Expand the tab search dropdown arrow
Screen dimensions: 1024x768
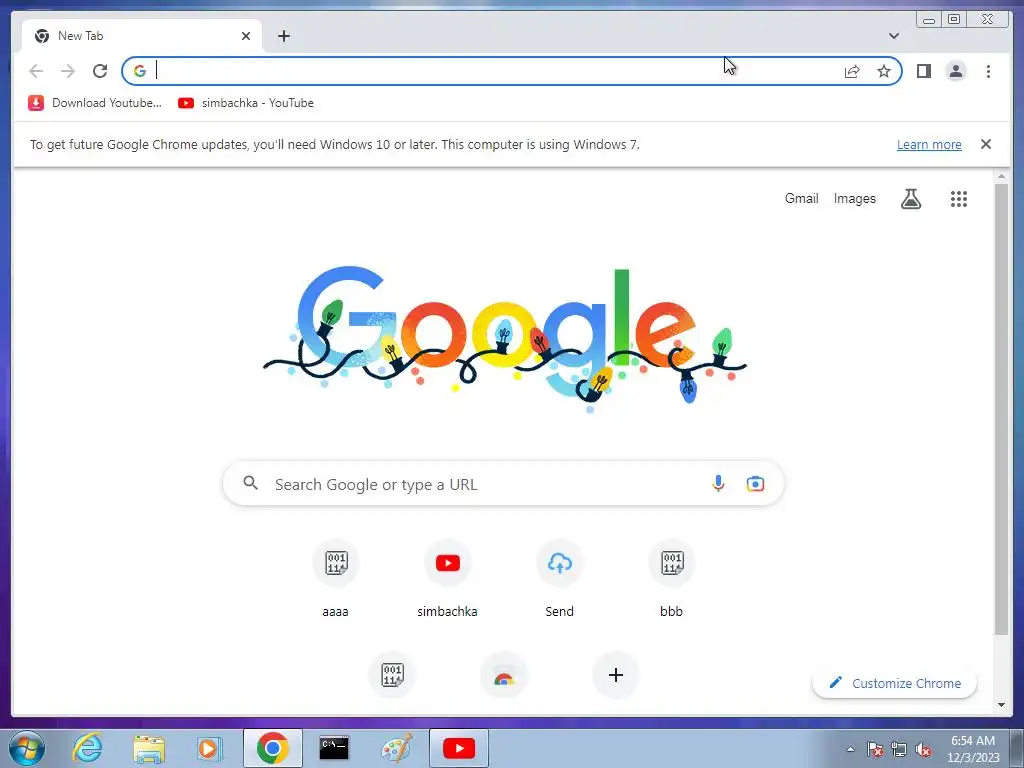[893, 36]
